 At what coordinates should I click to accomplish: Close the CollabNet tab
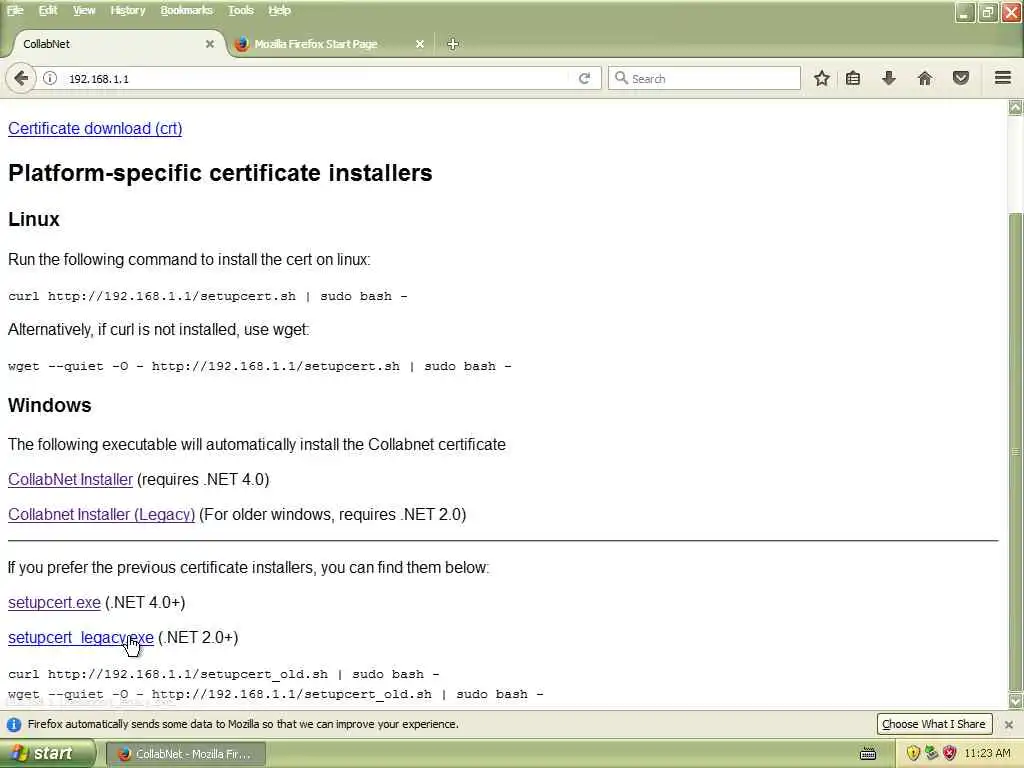coord(210,44)
